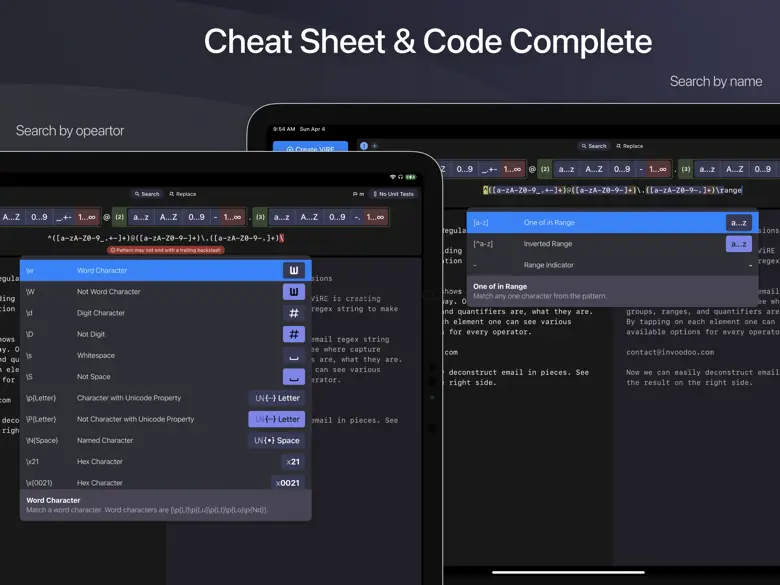Click regex field ending '\range' on back iPad
Viewport: 780px width, 585px height.
coord(612,190)
